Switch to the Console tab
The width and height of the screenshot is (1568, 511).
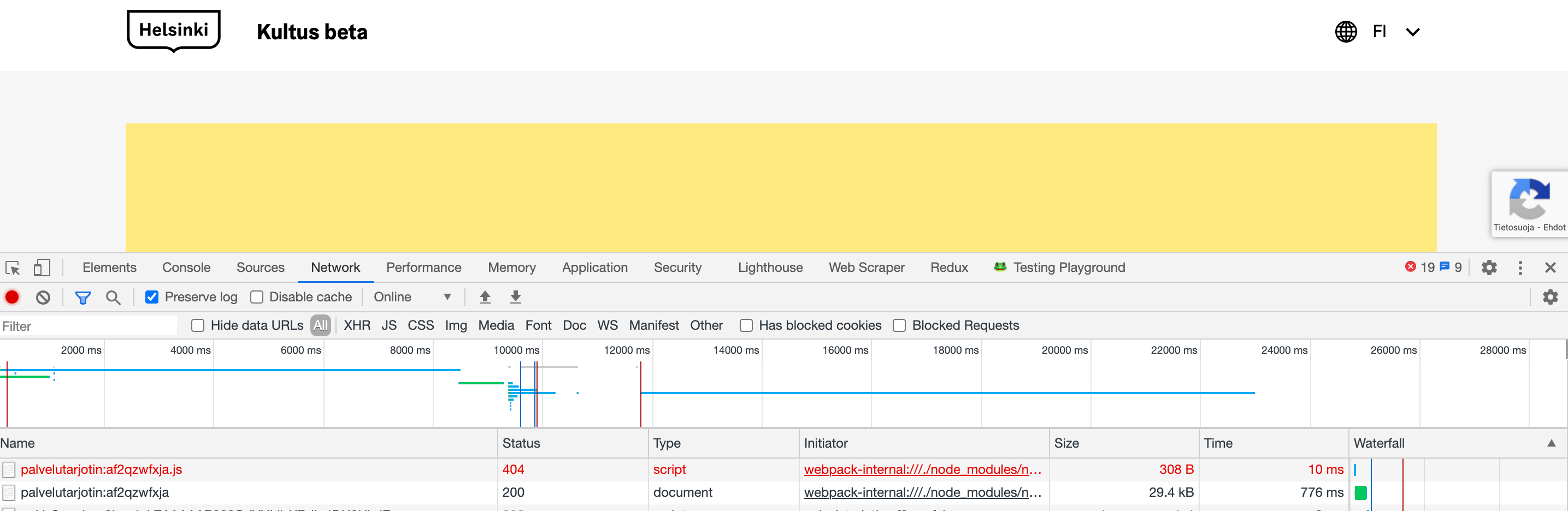[x=186, y=268]
